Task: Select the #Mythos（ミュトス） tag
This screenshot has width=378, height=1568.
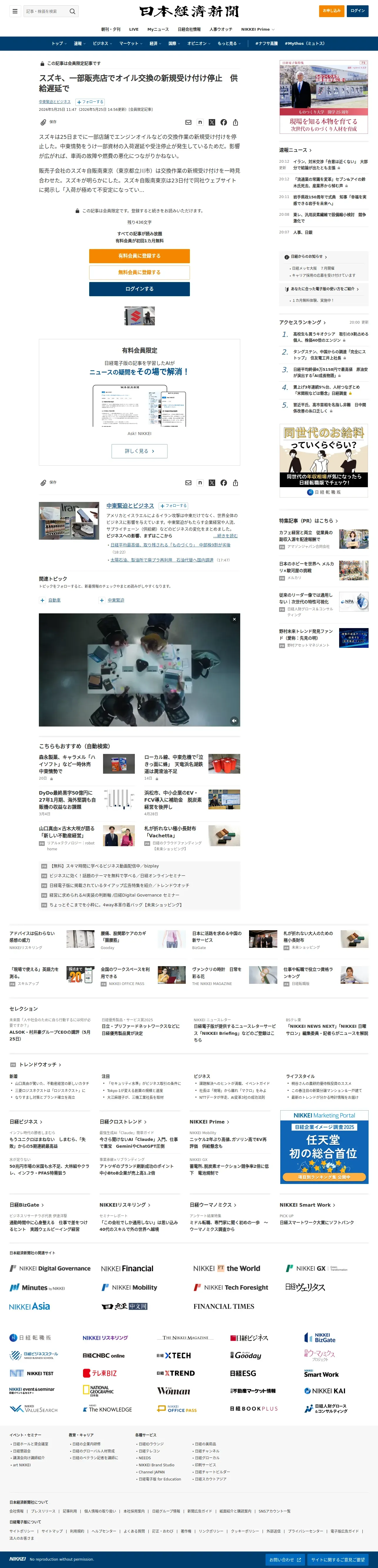Action: pyautogui.click(x=304, y=44)
